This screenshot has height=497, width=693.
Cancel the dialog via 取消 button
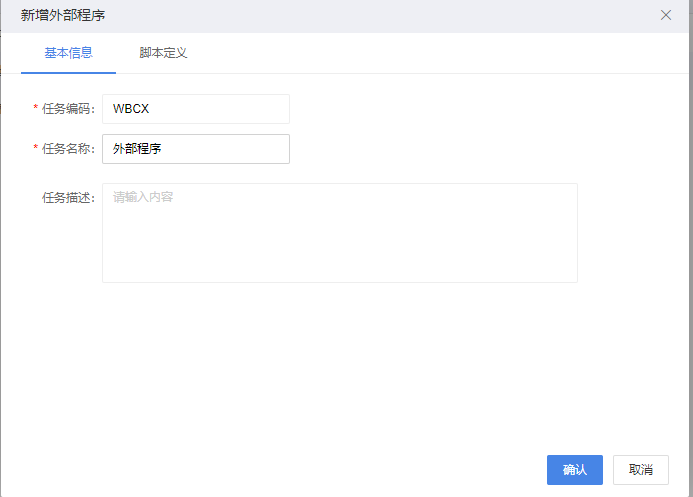pos(640,470)
